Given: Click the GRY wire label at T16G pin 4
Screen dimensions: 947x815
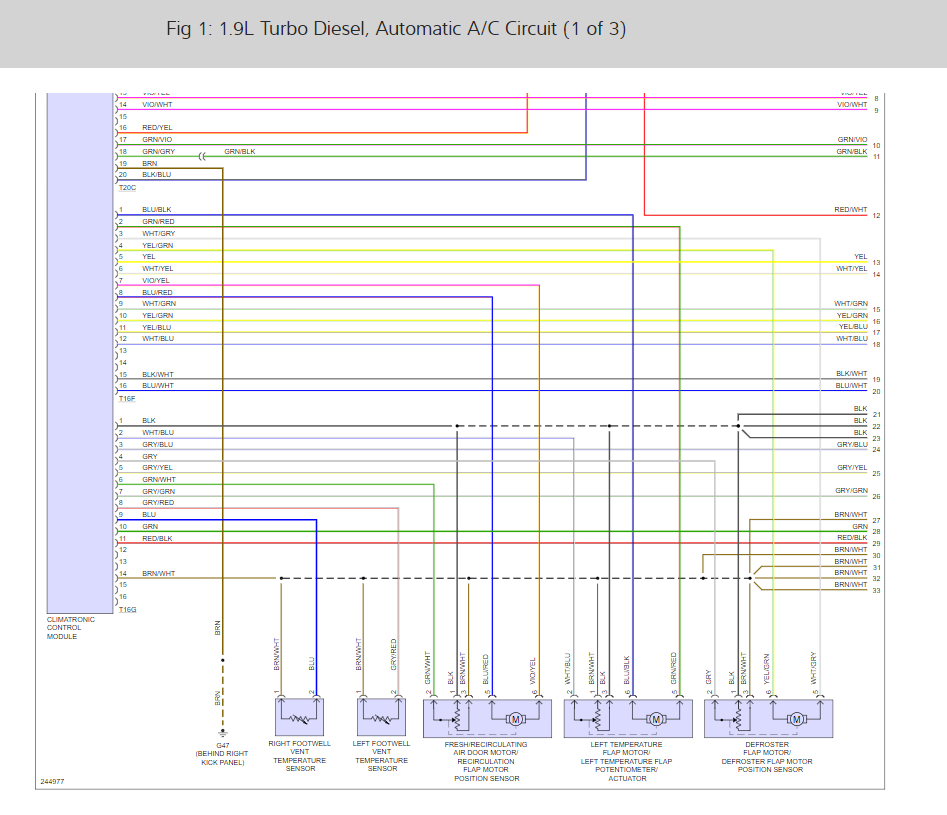Looking at the screenshot, I should pos(150,457).
